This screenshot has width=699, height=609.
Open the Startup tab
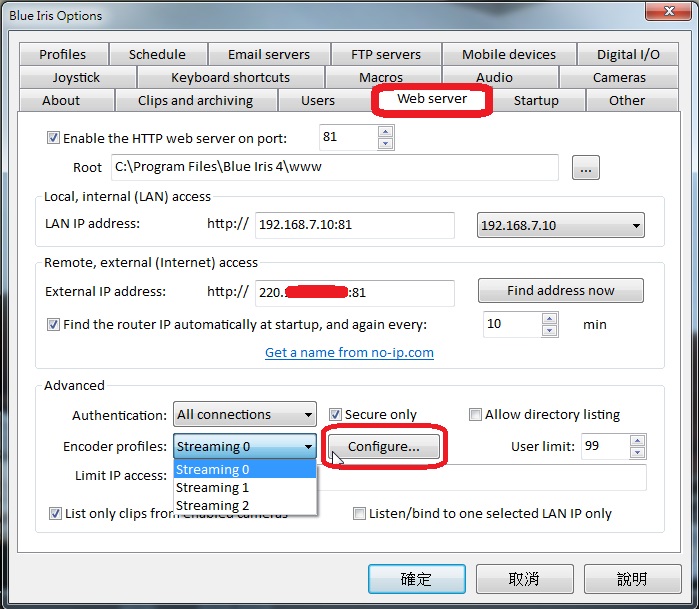pos(536,100)
